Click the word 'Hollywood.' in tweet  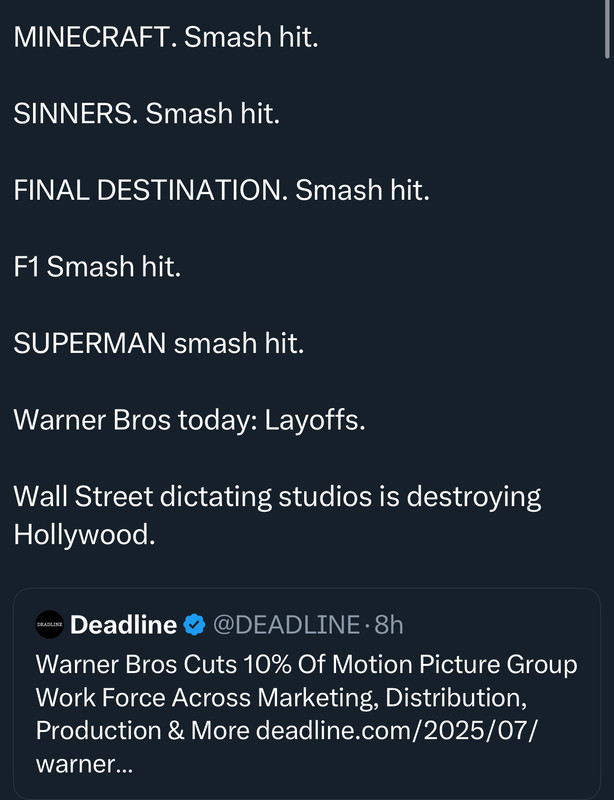click(x=84, y=535)
